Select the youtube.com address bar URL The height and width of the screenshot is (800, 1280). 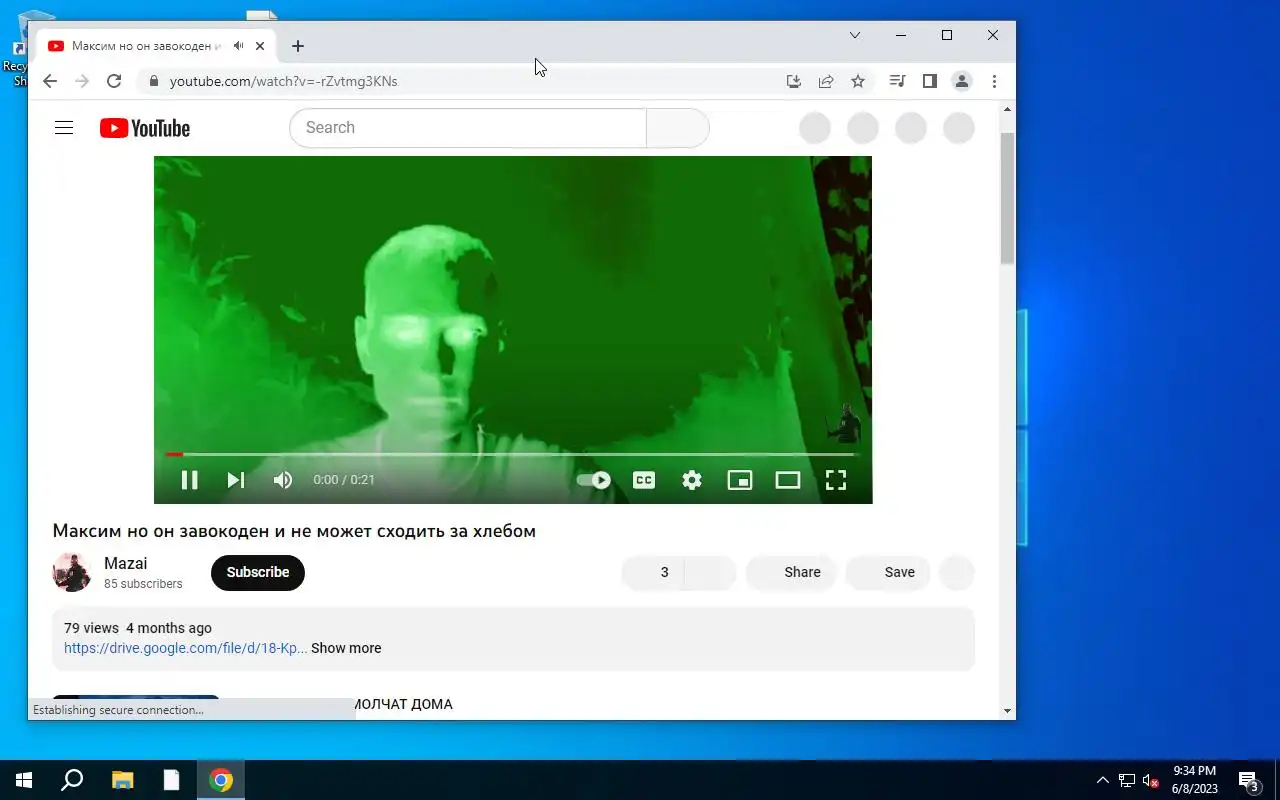[x=284, y=81]
